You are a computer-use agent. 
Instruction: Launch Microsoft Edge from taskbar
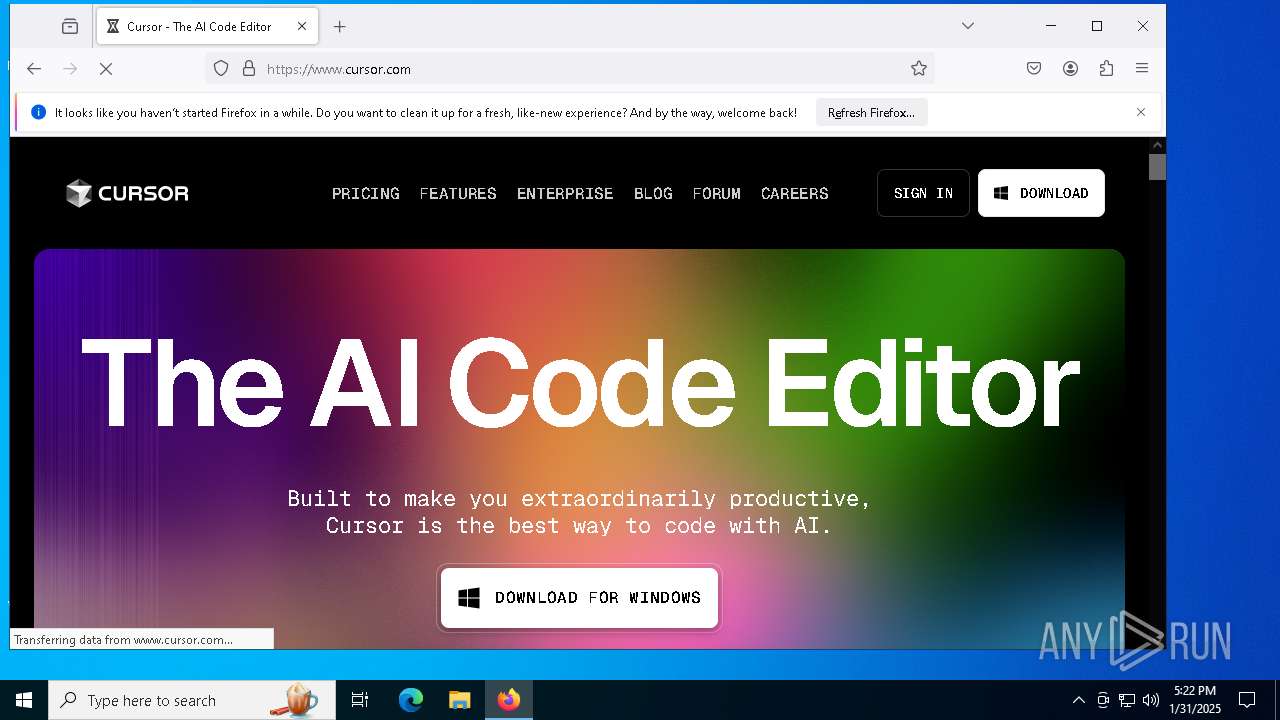tap(411, 700)
